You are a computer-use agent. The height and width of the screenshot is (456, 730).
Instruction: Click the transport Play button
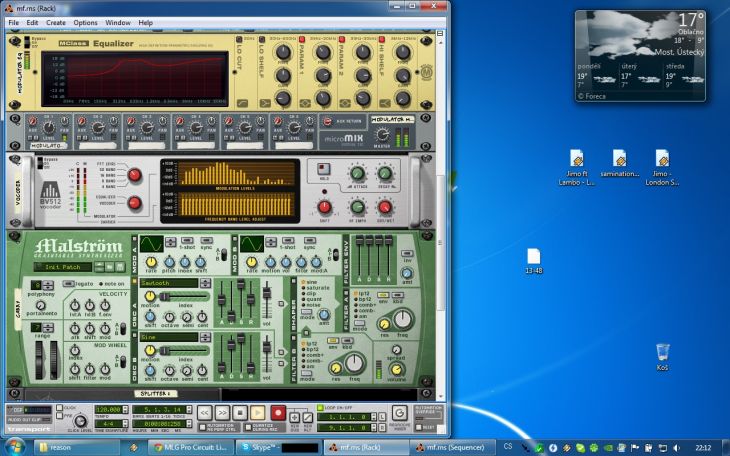click(257, 412)
